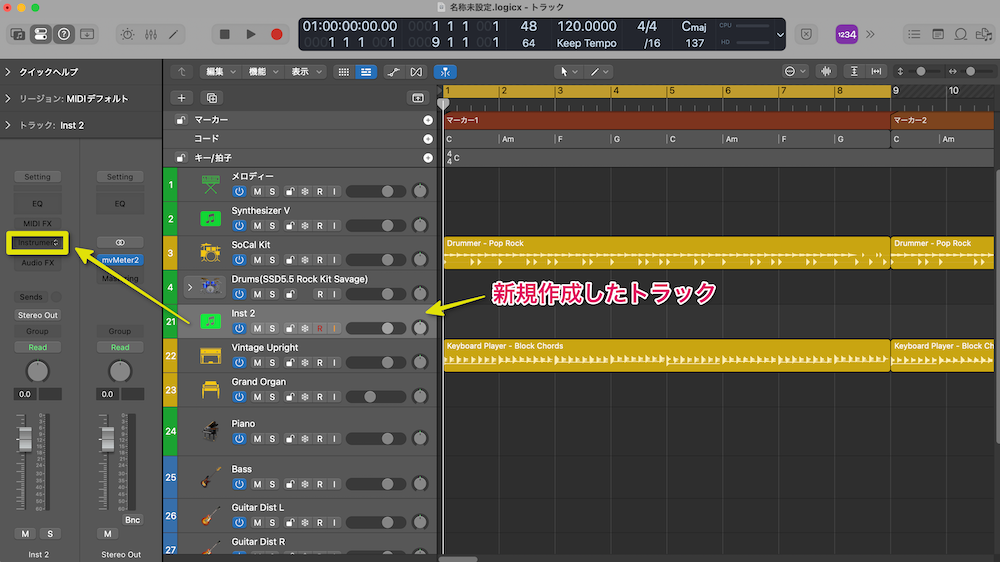Open the snap mode dropdown
Viewport: 1000px width, 562px height.
(x=795, y=71)
